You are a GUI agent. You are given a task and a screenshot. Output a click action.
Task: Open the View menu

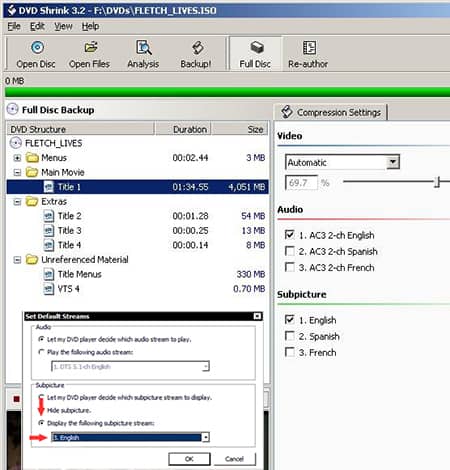point(63,26)
